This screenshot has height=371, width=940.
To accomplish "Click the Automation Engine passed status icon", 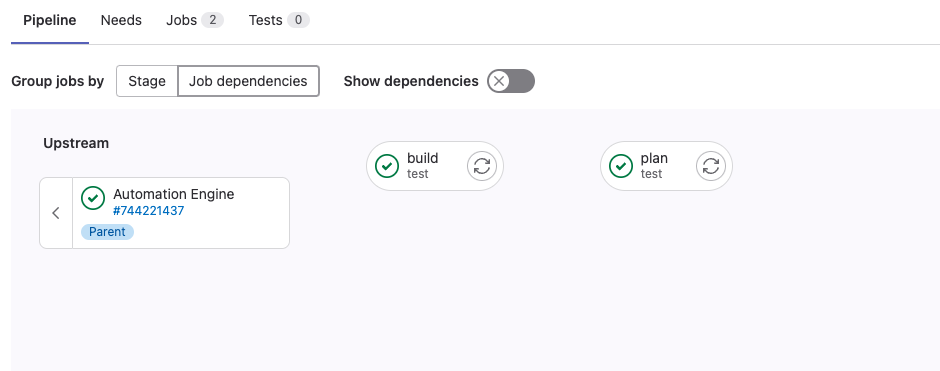I will (93, 198).
